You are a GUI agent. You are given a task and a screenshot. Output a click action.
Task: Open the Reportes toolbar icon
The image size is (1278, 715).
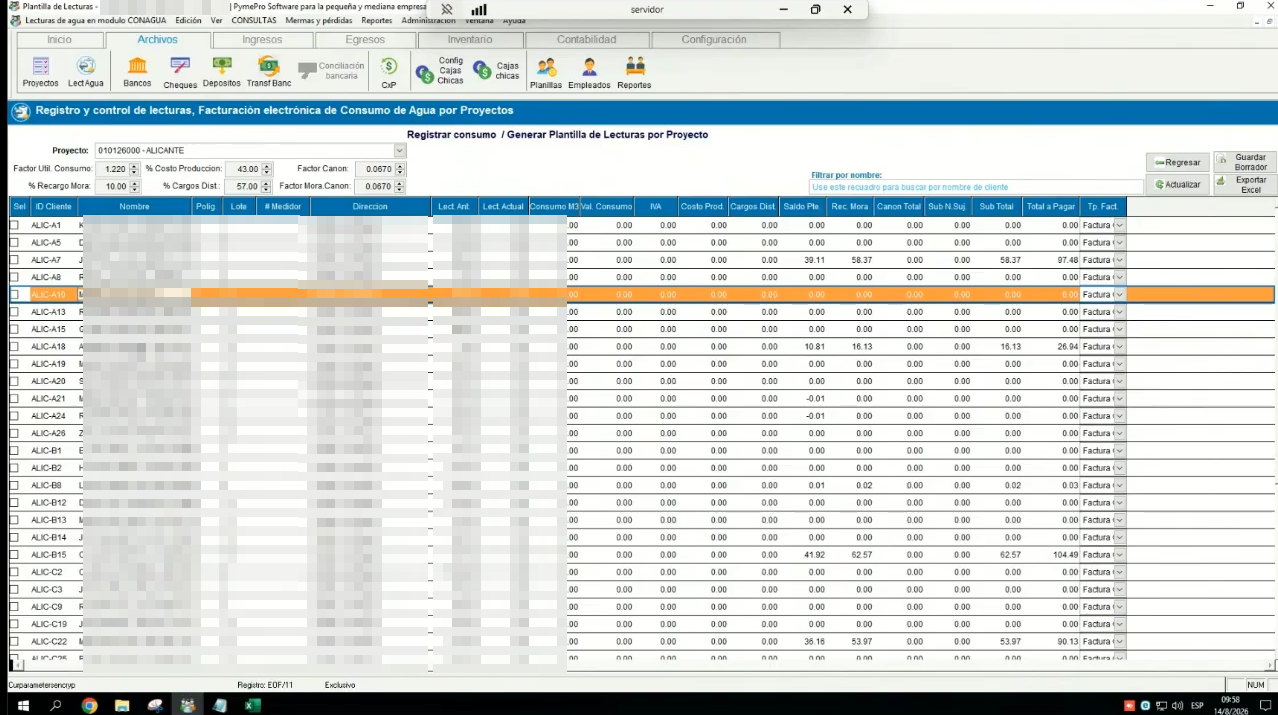point(634,73)
